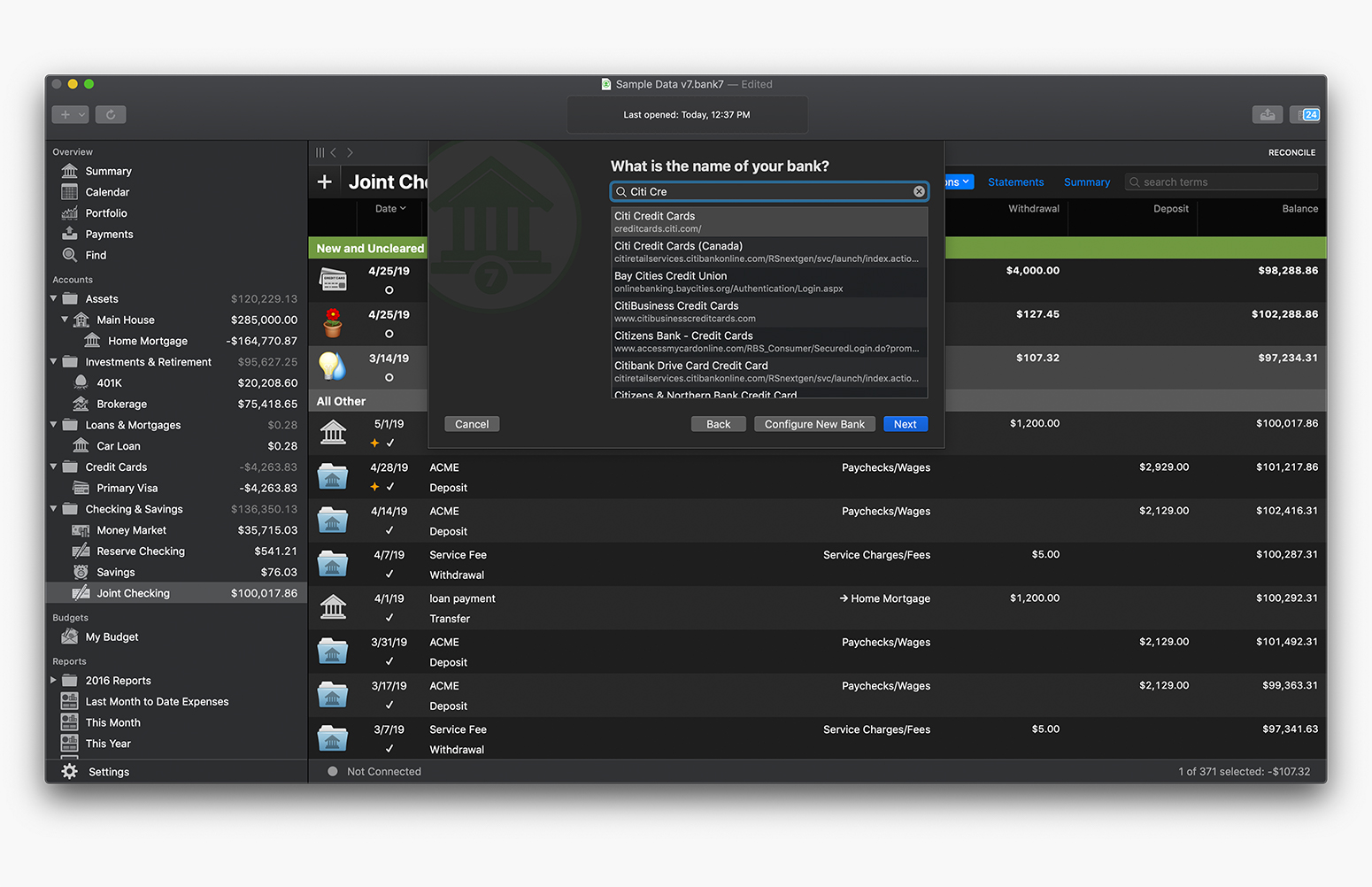Choose Citi Credit Cards from results
Viewport: 1372px width, 887px height.
[x=769, y=222]
